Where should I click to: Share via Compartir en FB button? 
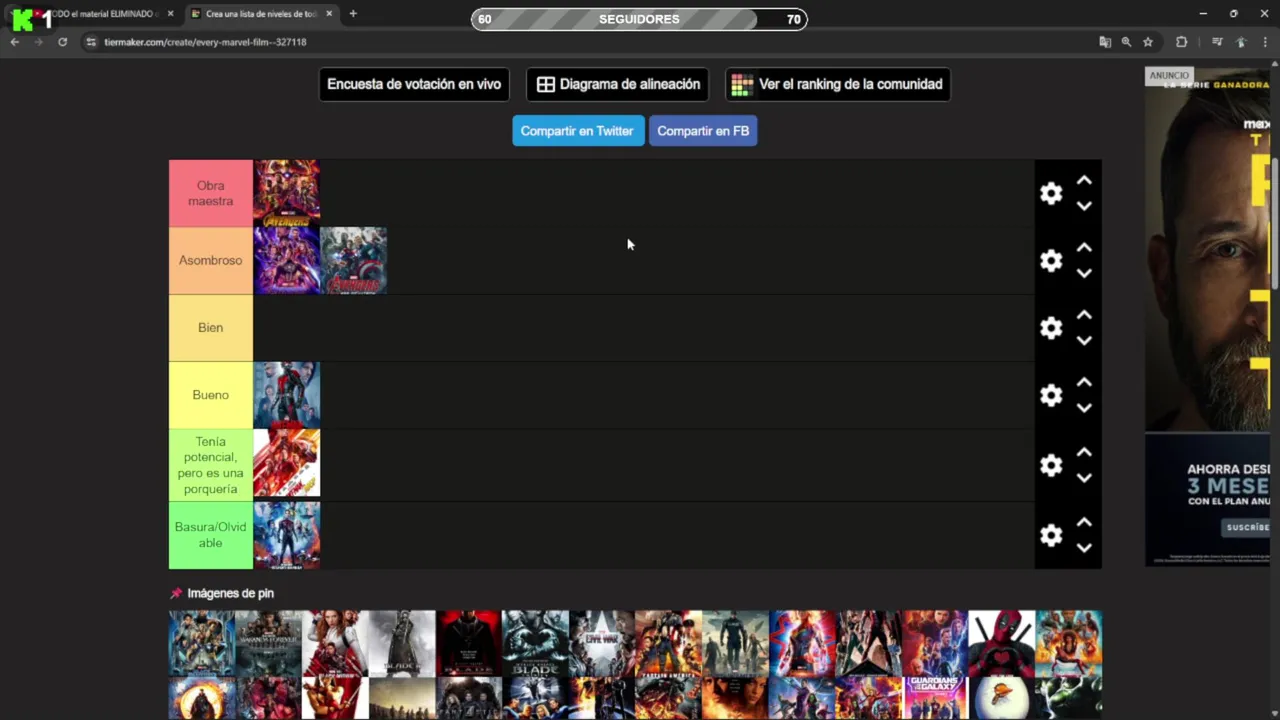pos(703,131)
